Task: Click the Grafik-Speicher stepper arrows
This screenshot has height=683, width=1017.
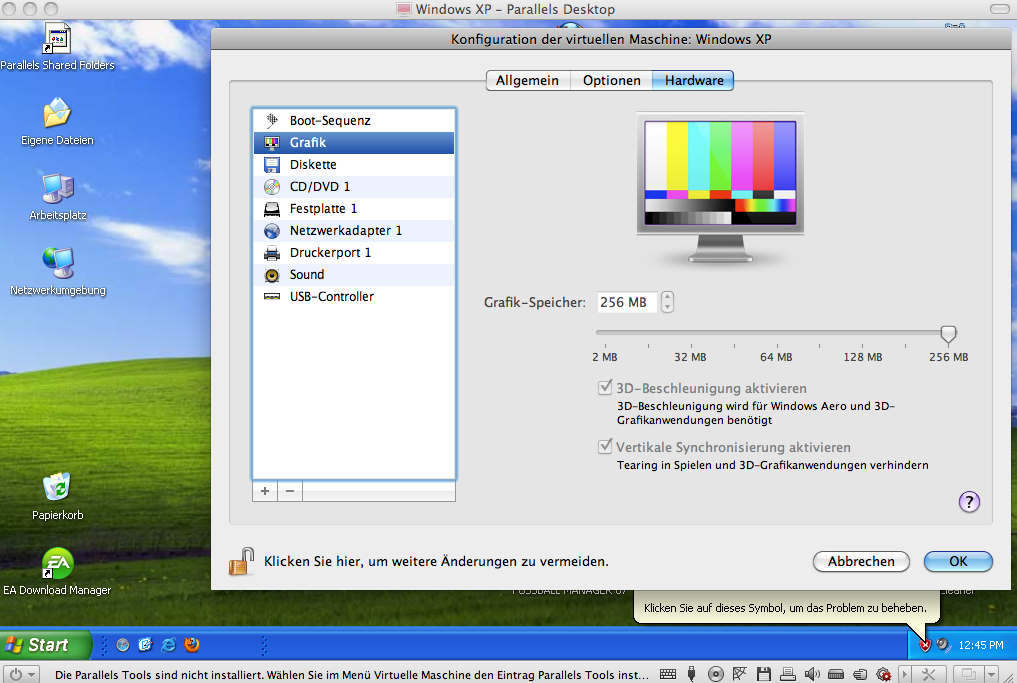Action: (667, 302)
